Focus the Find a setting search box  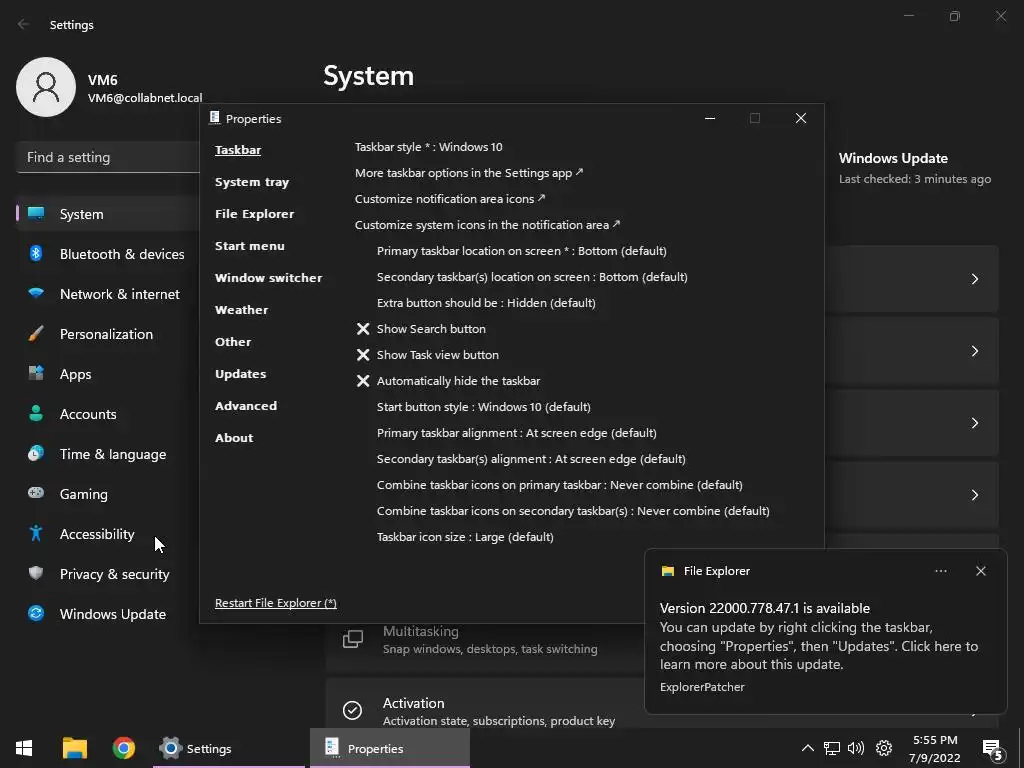pyautogui.click(x=108, y=157)
